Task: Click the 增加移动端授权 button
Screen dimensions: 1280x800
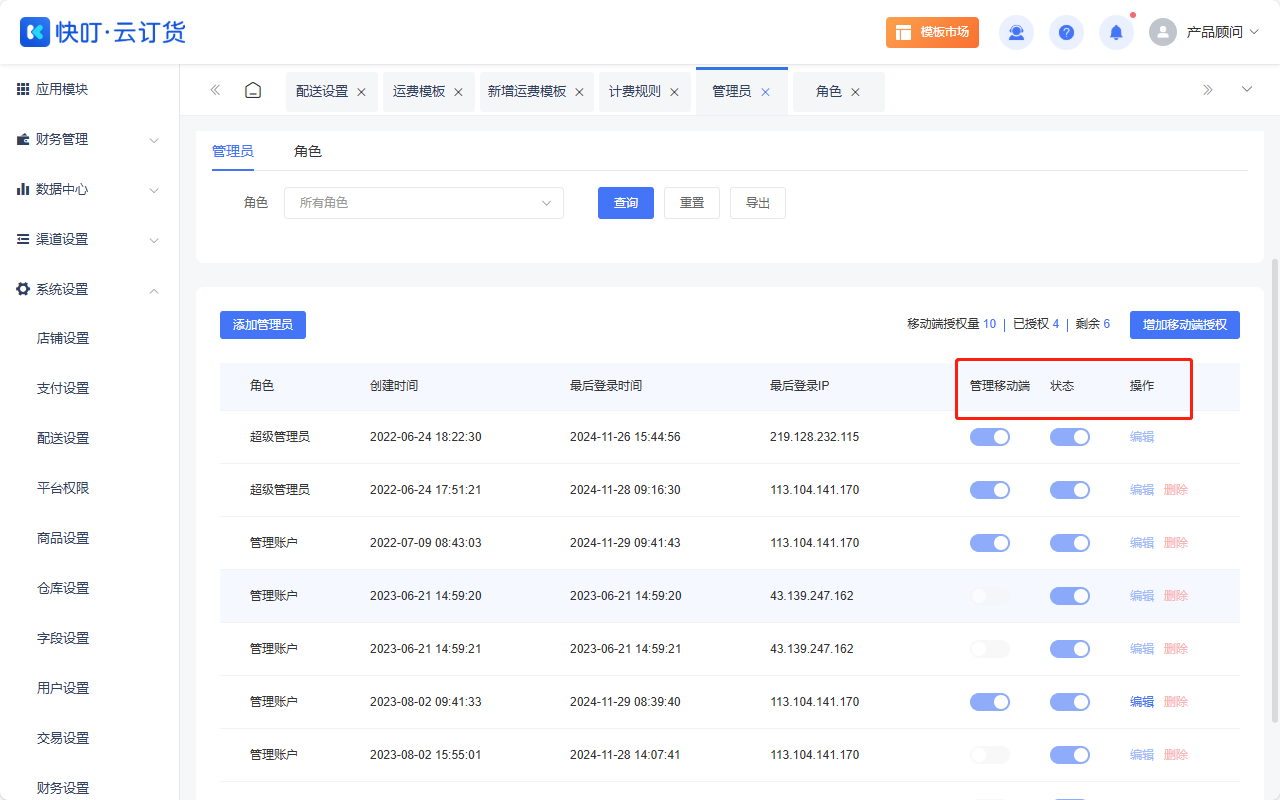Action: [1184, 325]
